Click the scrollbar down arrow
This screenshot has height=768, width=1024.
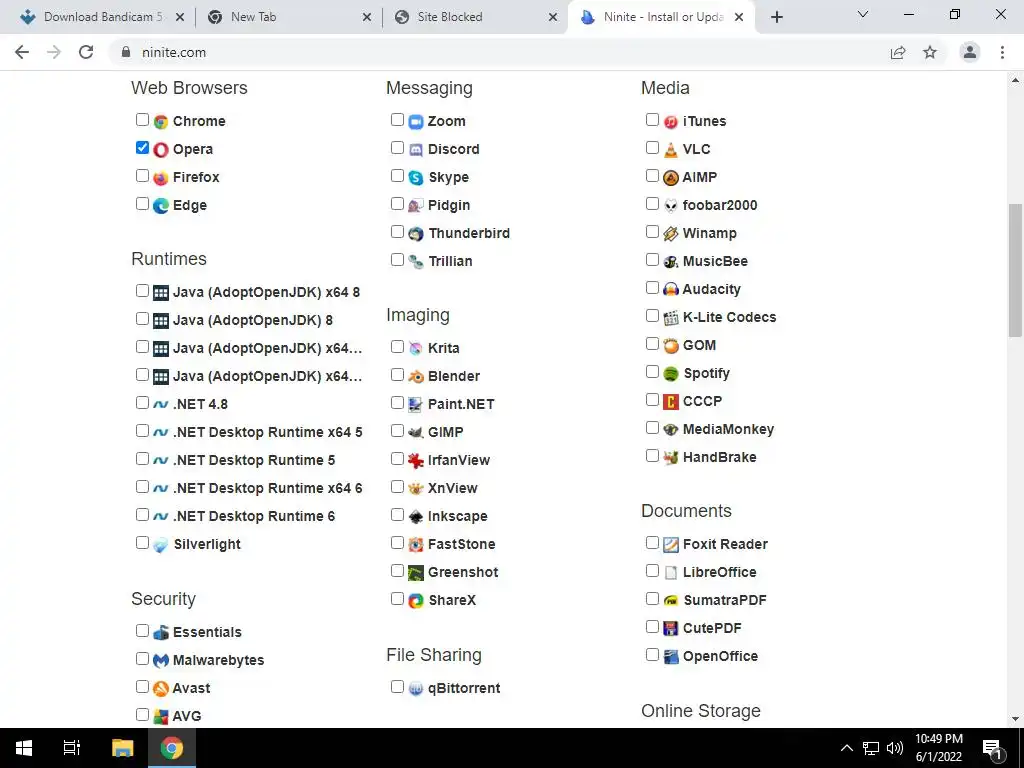coord(1015,720)
